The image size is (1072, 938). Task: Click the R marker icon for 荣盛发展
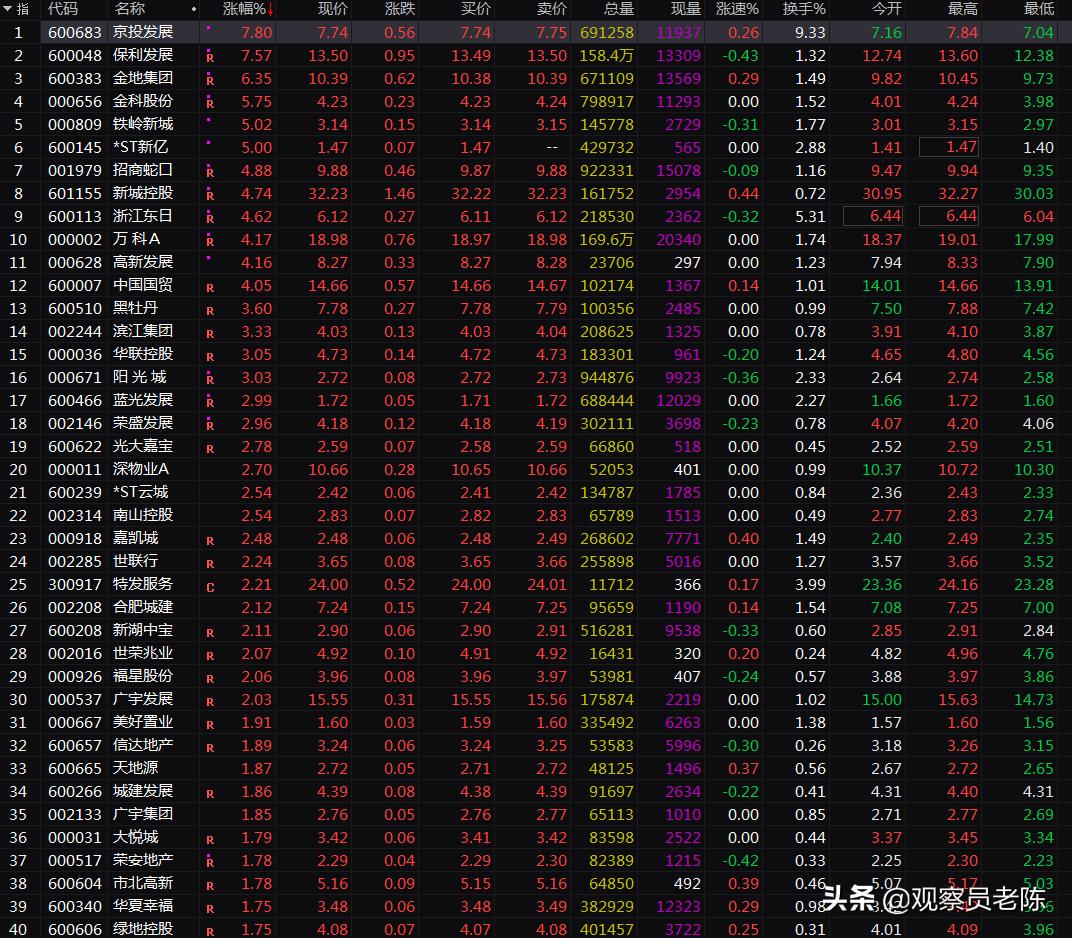click(210, 425)
